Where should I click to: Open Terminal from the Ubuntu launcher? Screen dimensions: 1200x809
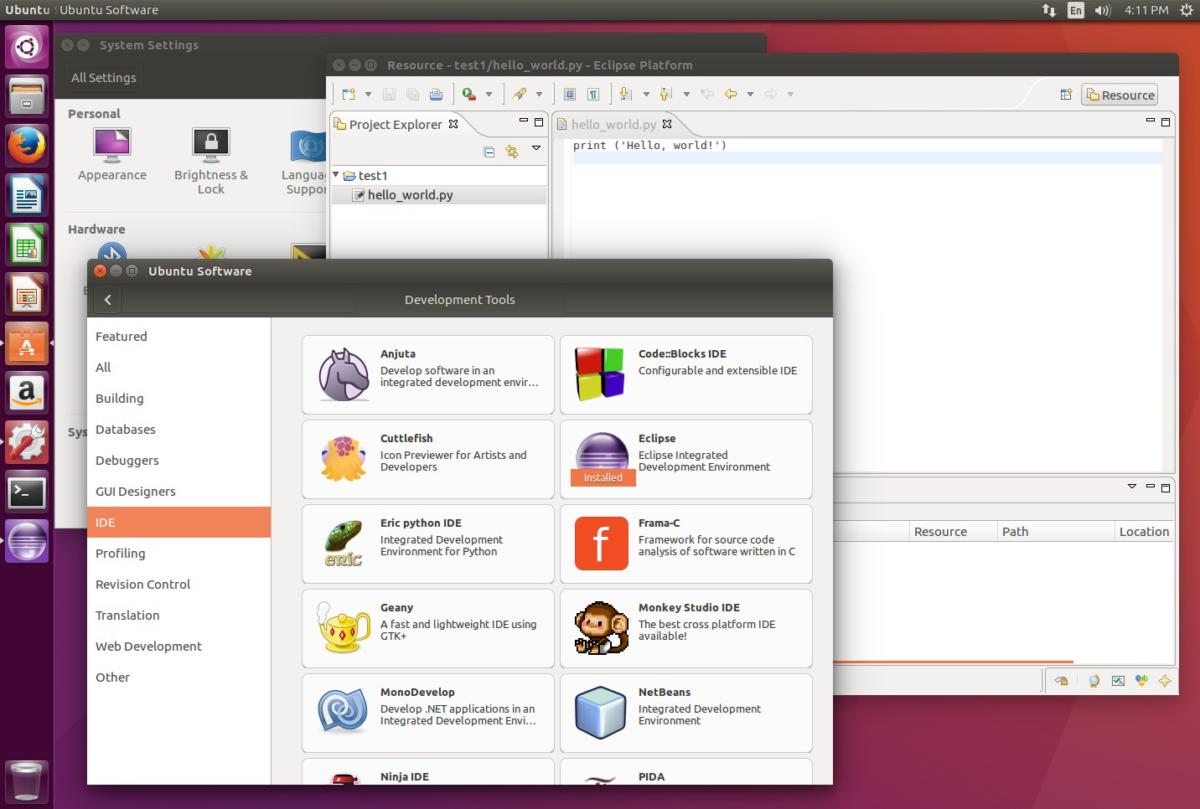pos(27,491)
